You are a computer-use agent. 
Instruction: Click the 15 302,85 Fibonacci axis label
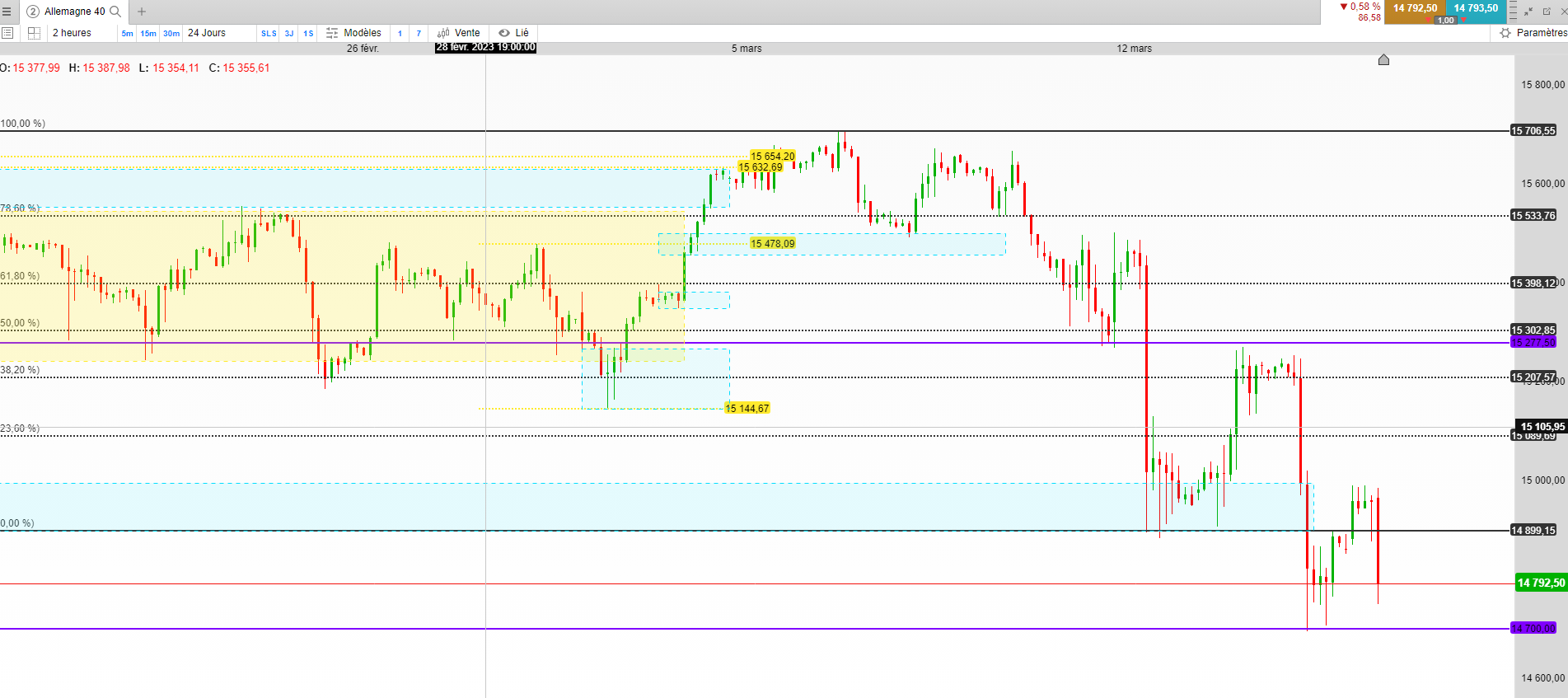click(x=1533, y=330)
